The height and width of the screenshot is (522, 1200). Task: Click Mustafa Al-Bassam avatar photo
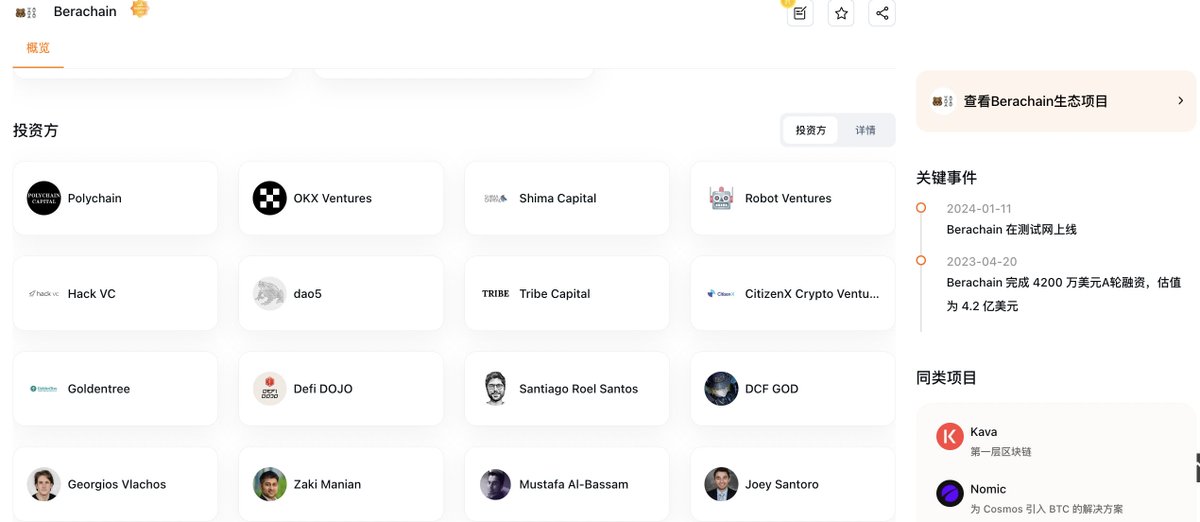(x=496, y=484)
